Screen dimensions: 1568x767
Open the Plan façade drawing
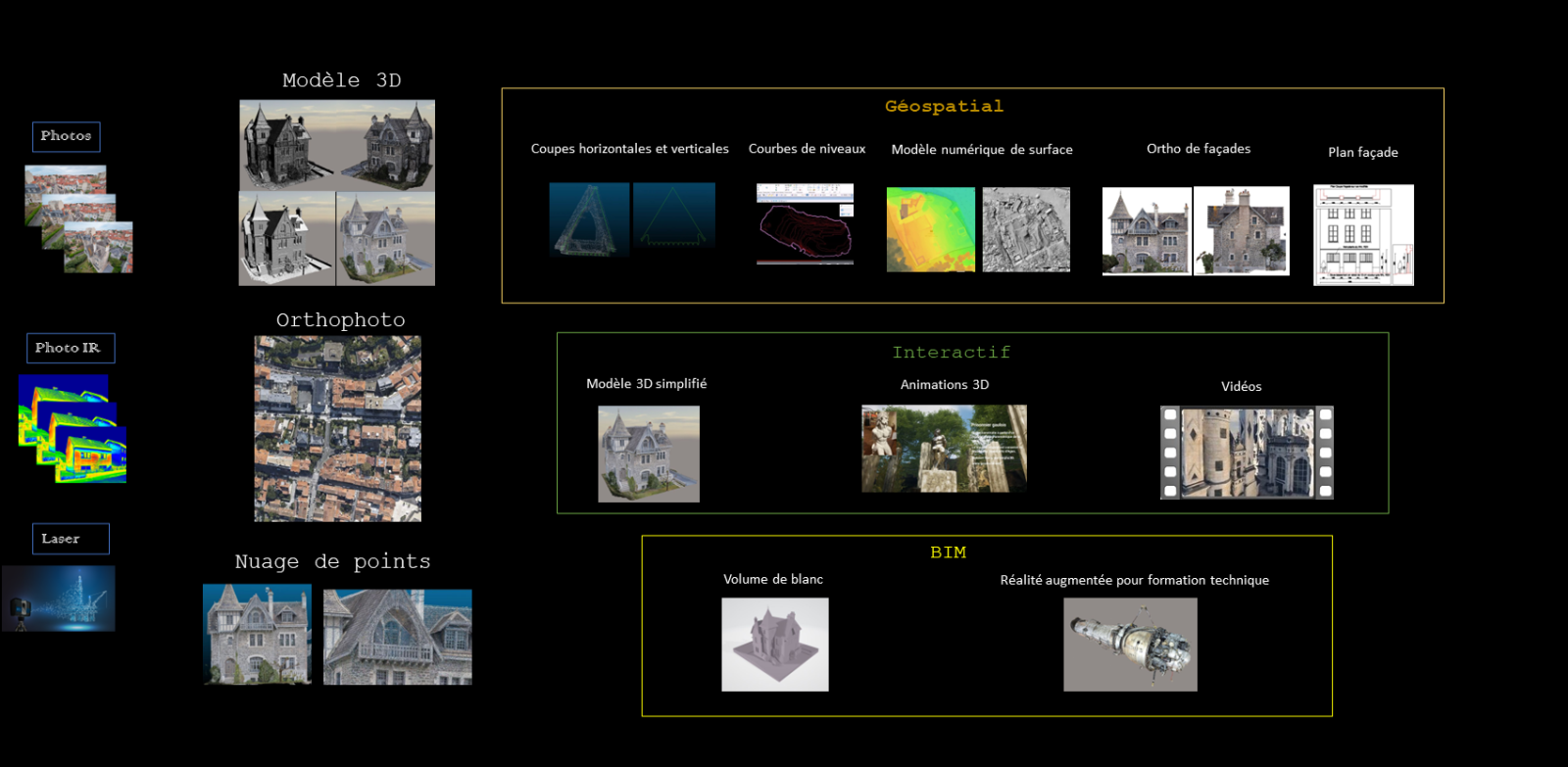click(x=1363, y=235)
